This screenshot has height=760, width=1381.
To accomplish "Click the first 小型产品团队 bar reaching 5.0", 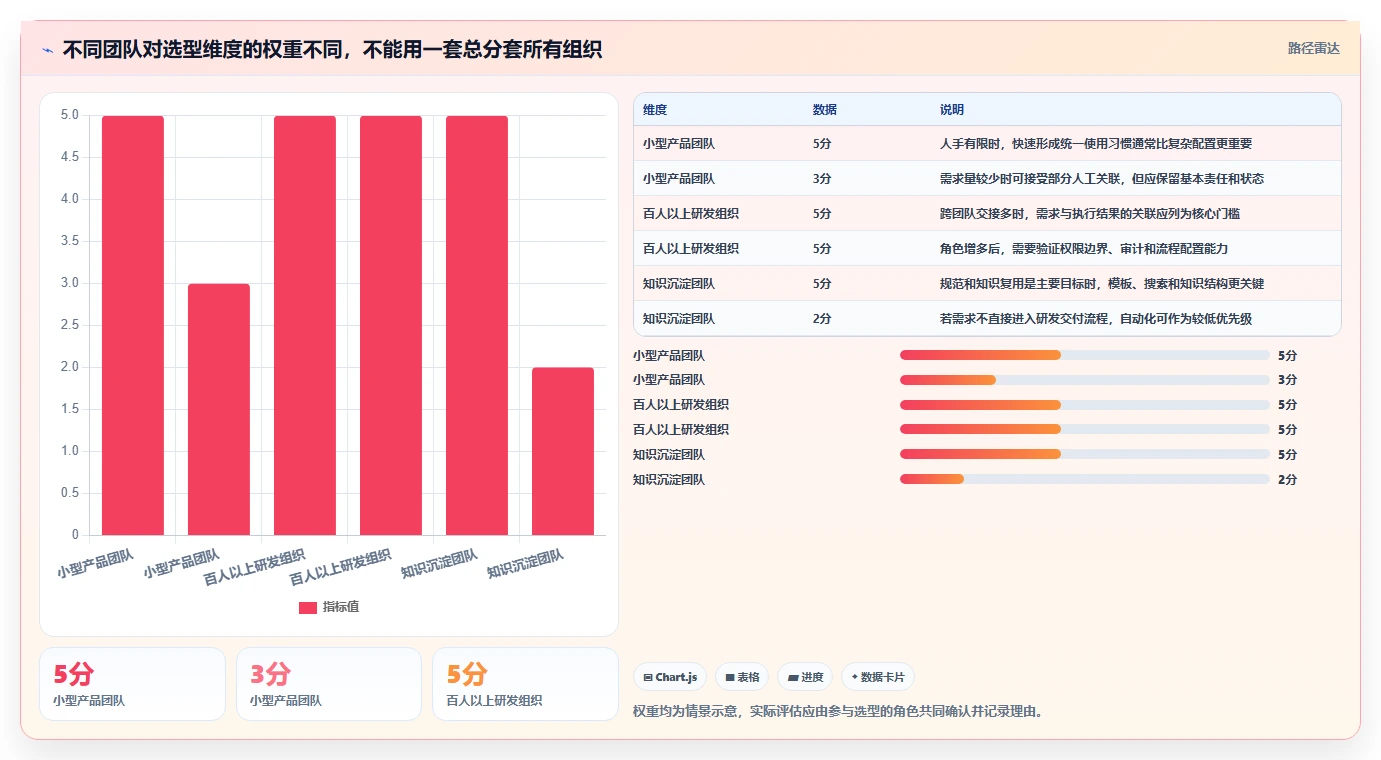I will [x=133, y=325].
